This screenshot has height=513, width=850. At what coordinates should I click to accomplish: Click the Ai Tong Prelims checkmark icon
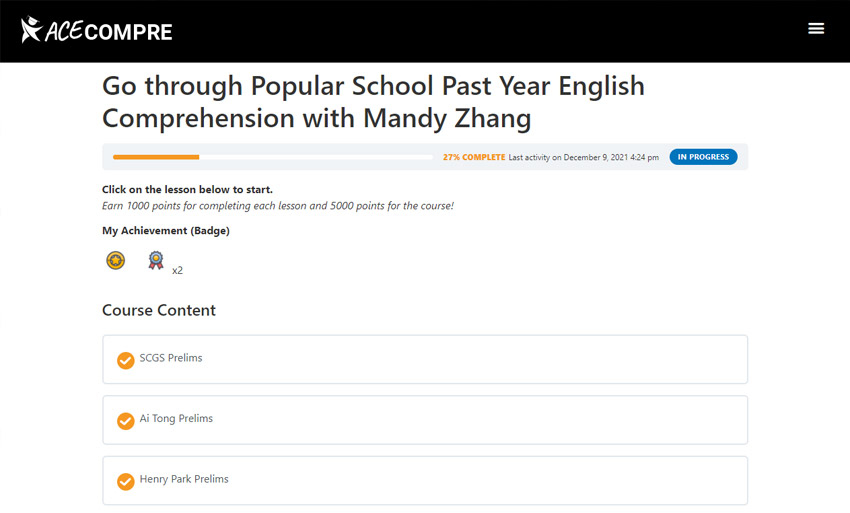(125, 421)
